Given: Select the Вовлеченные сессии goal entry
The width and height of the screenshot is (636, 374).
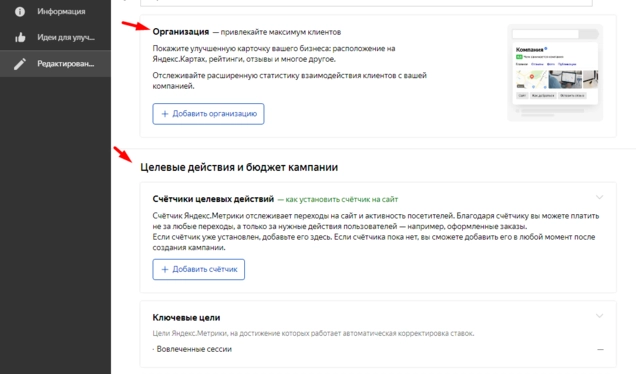Looking at the screenshot, I should pos(194,349).
